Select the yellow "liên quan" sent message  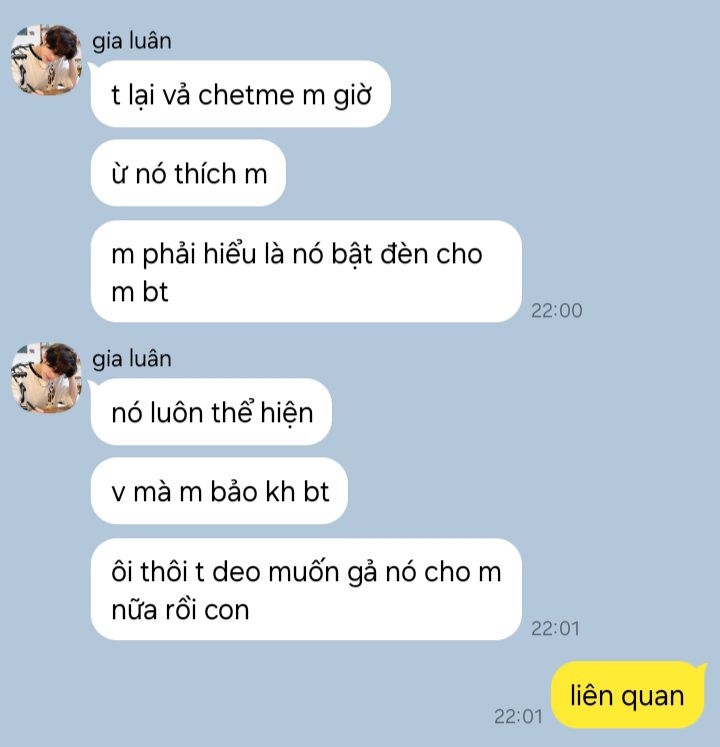click(x=628, y=695)
